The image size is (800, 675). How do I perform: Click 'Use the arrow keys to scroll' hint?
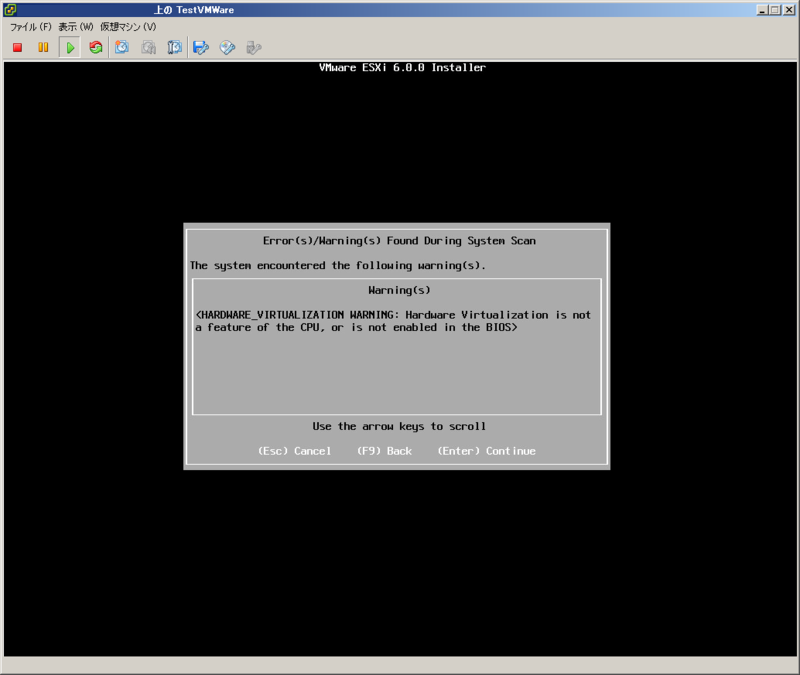click(399, 427)
